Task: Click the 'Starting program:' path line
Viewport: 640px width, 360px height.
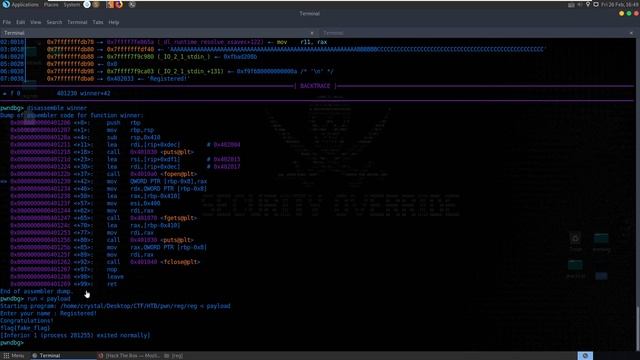Action: click(x=115, y=306)
